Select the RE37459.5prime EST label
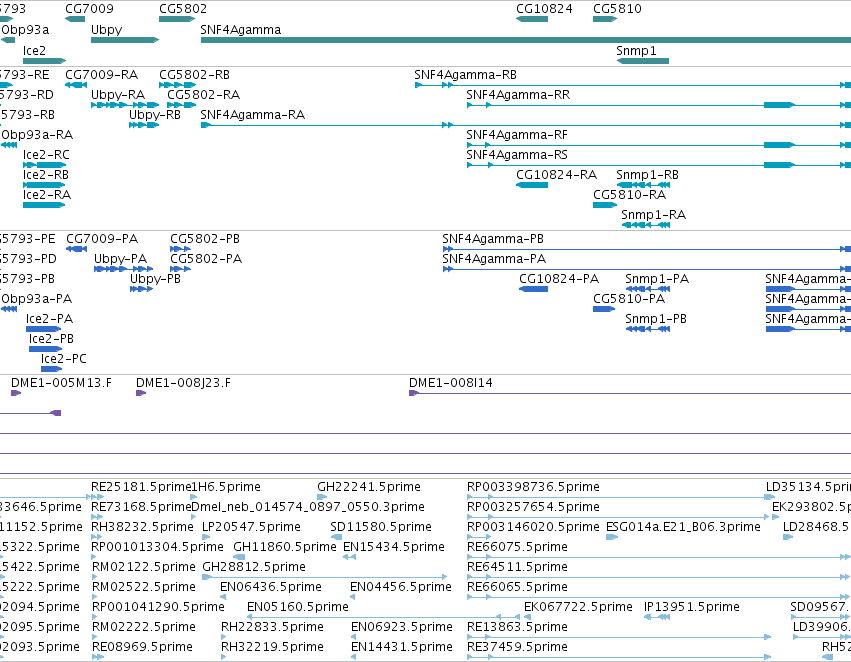 click(517, 647)
